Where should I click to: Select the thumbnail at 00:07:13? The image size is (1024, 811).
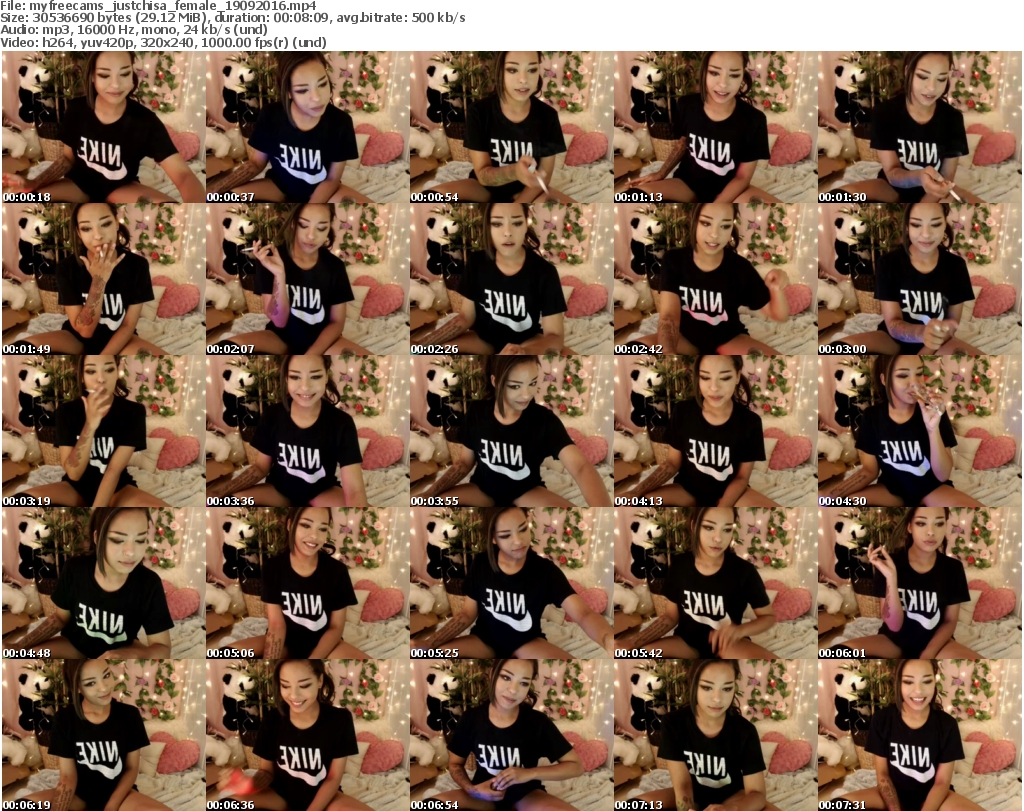click(715, 735)
